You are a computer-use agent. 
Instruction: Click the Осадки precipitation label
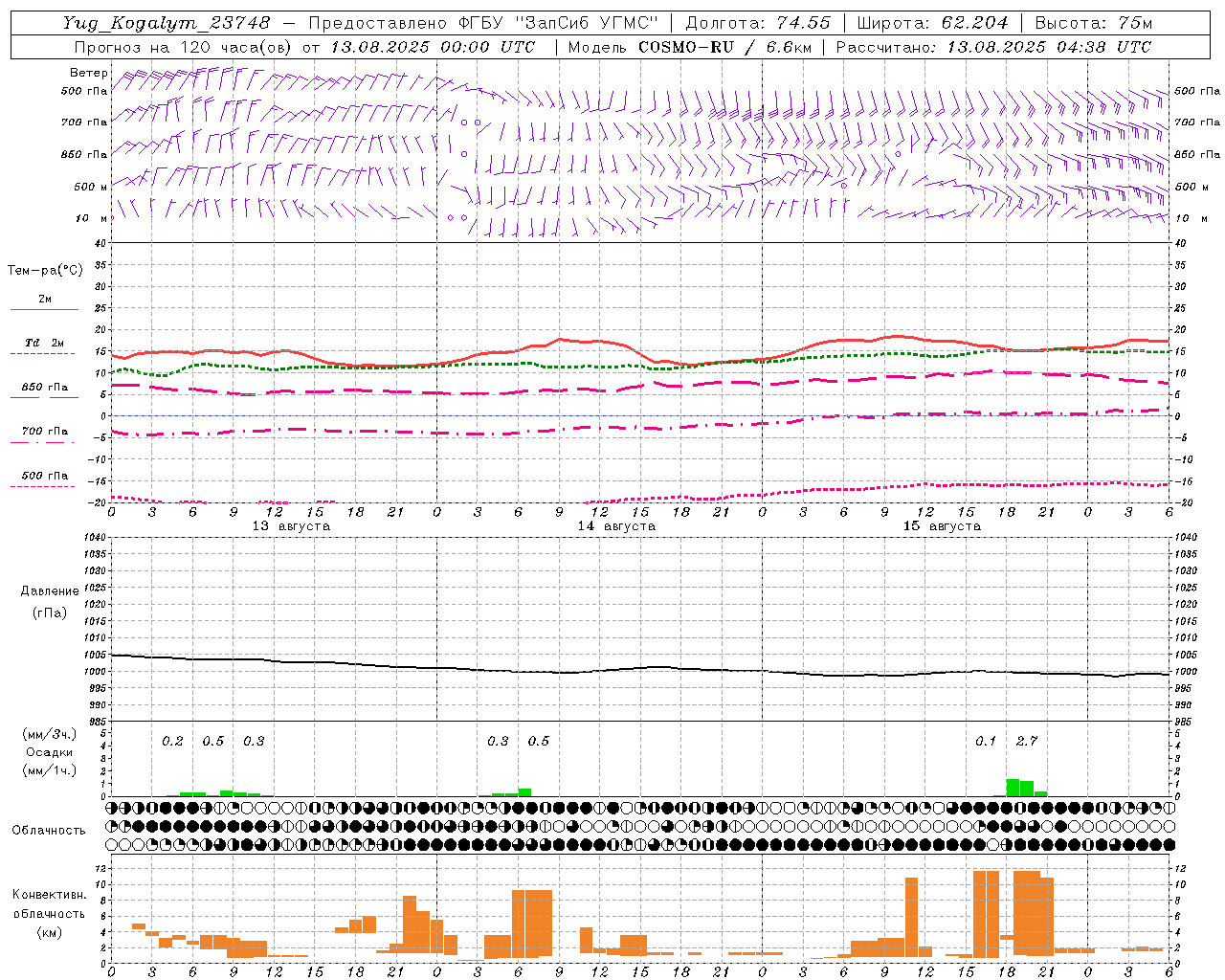(x=50, y=752)
